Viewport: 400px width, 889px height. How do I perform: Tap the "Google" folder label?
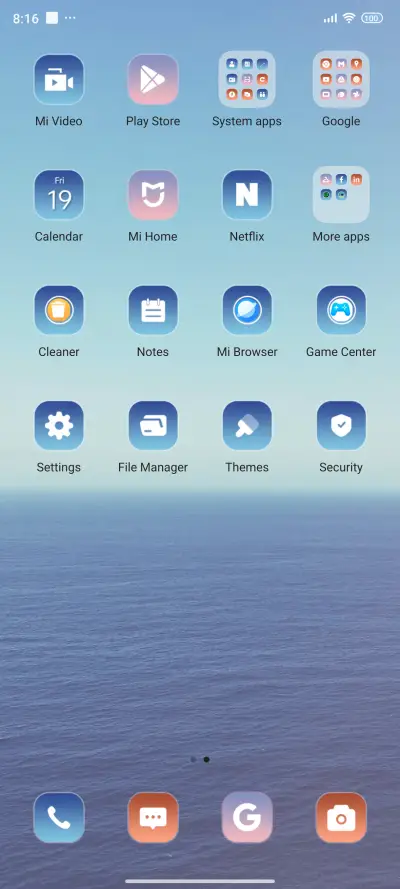tap(341, 121)
